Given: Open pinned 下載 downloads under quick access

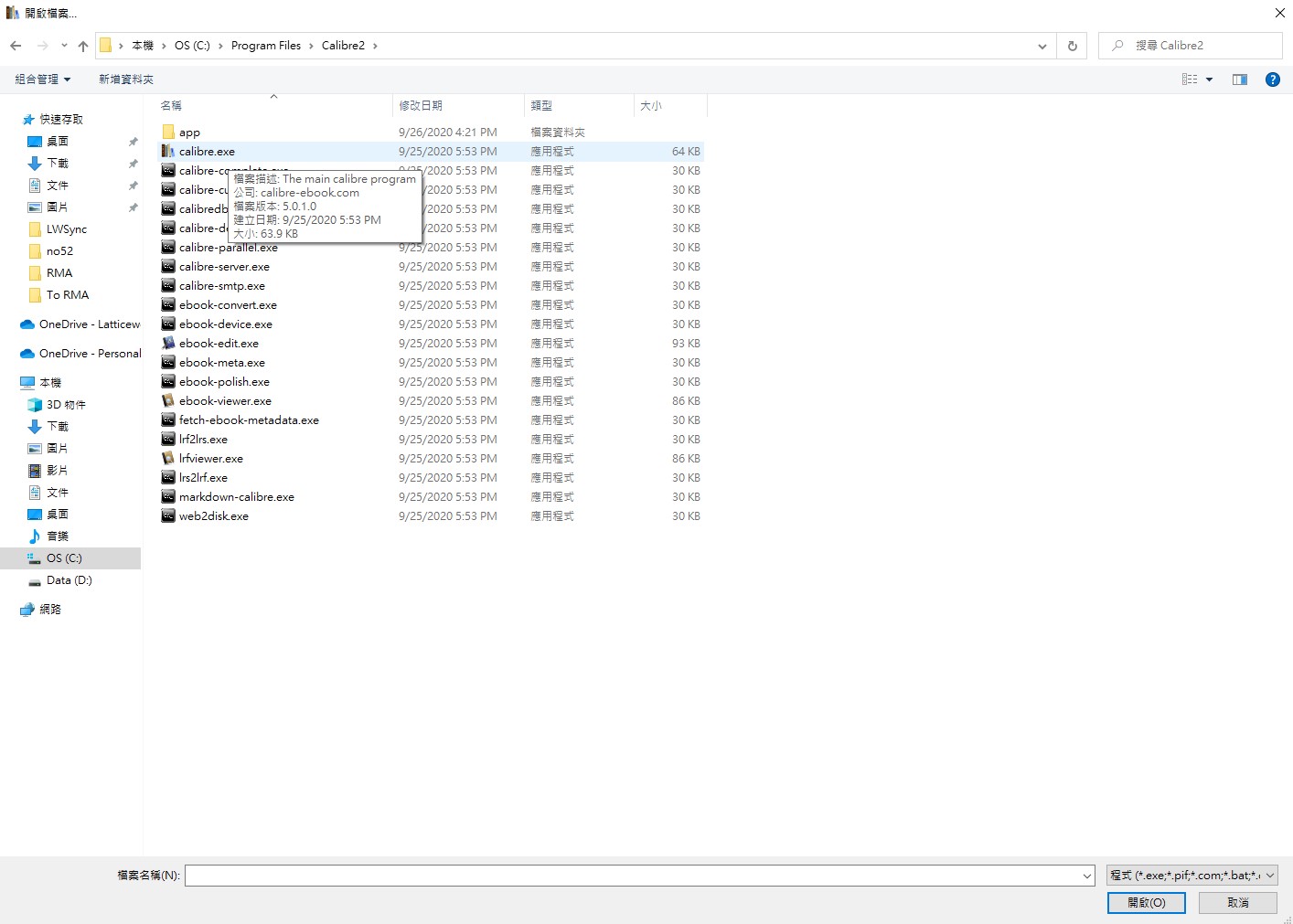Looking at the screenshot, I should tap(58, 164).
